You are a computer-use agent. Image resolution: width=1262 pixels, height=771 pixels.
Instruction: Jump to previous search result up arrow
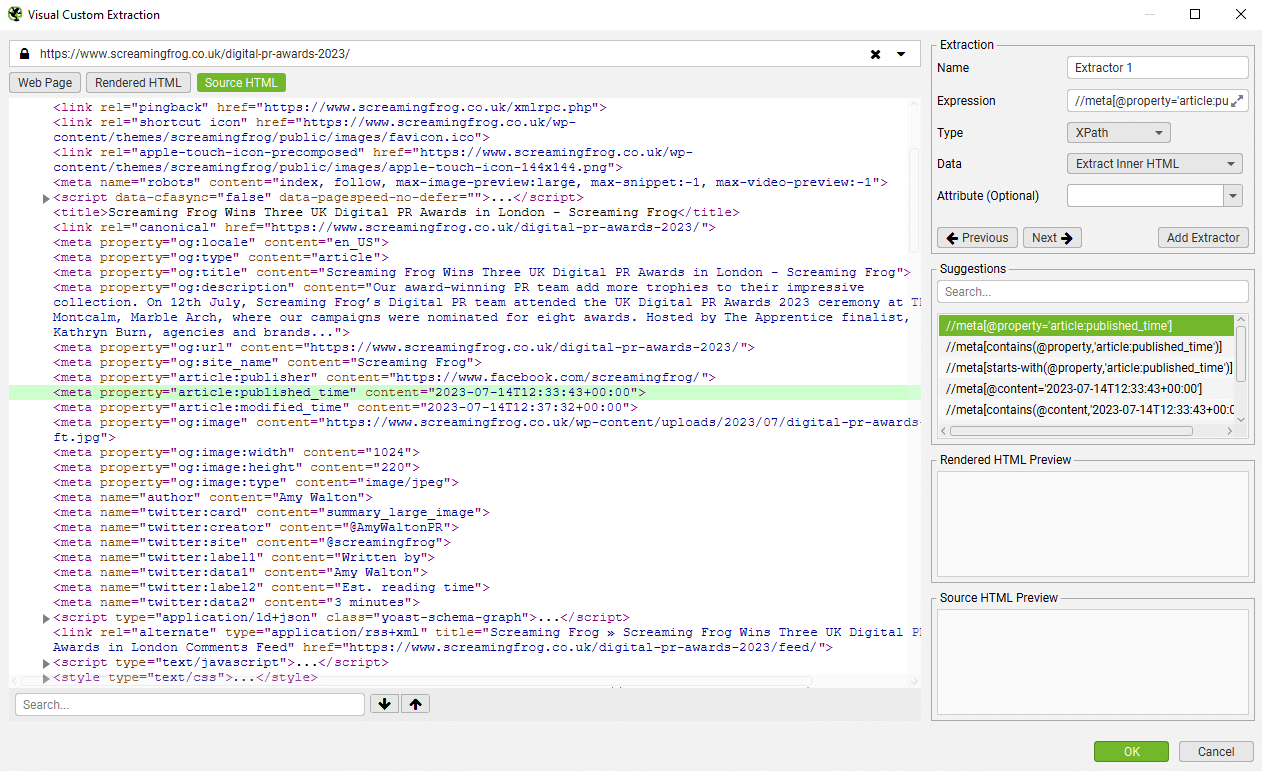point(415,704)
